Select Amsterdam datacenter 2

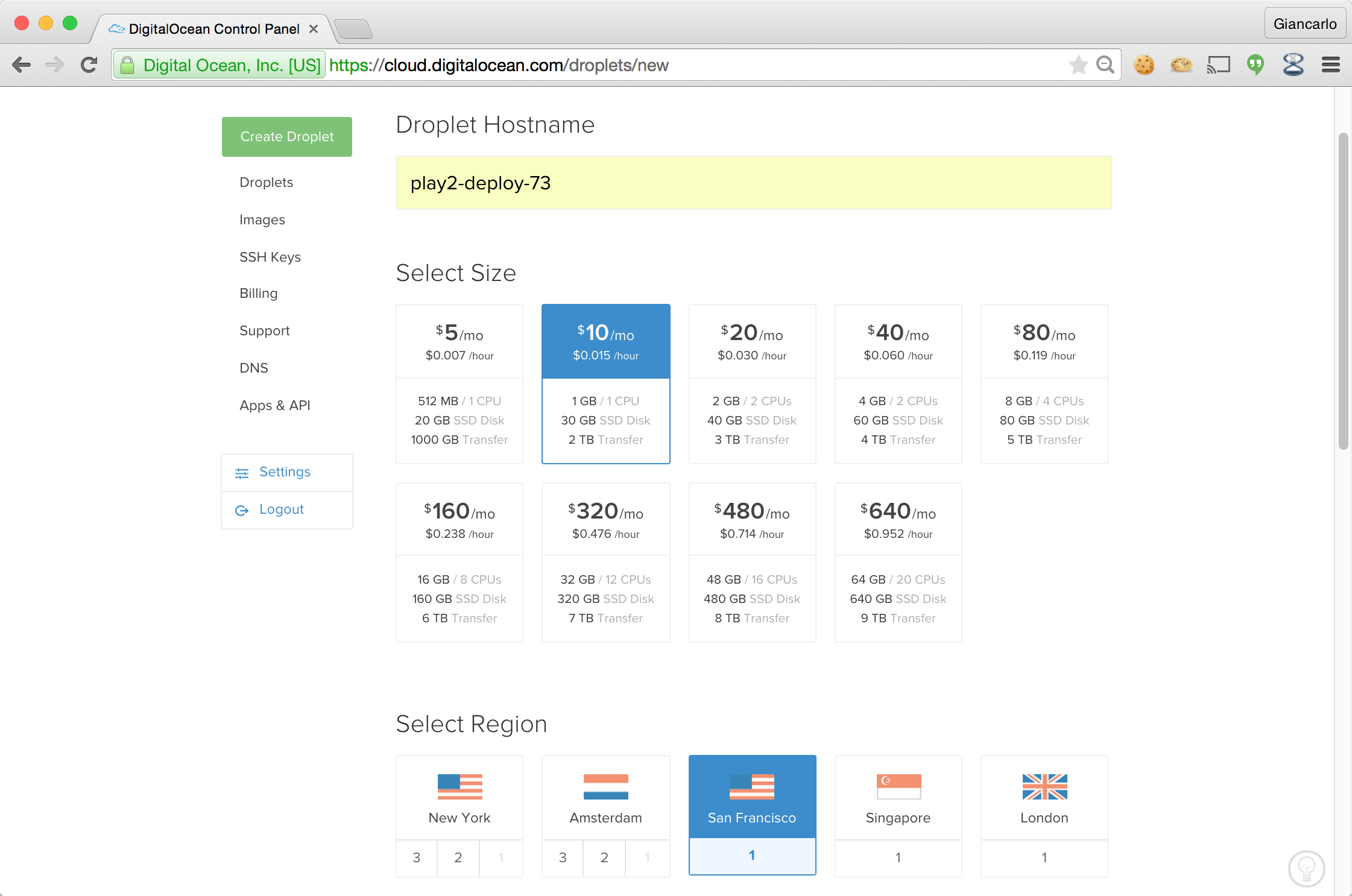[604, 858]
